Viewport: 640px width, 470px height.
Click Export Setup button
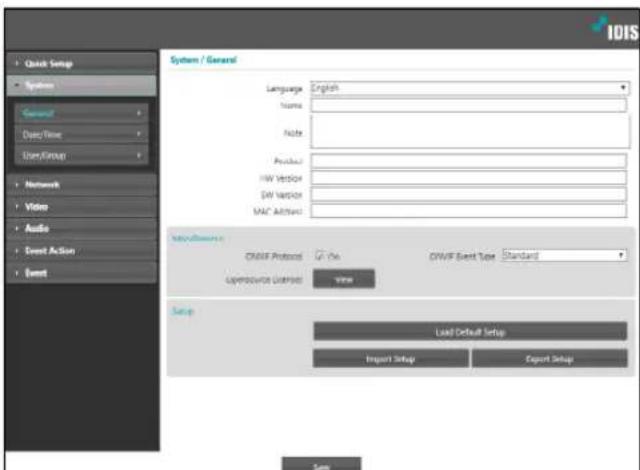(x=549, y=358)
